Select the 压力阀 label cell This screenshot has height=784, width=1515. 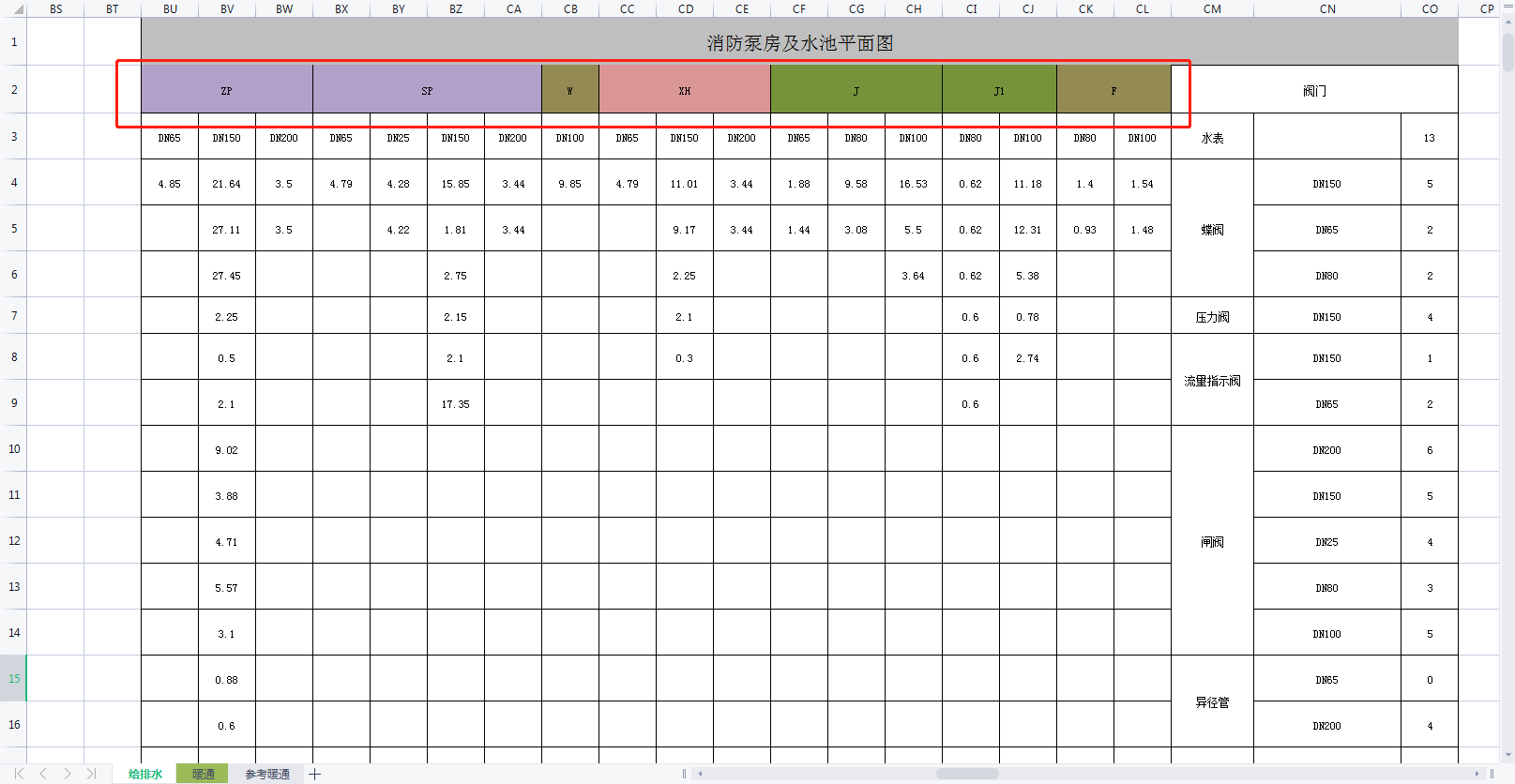(1212, 316)
